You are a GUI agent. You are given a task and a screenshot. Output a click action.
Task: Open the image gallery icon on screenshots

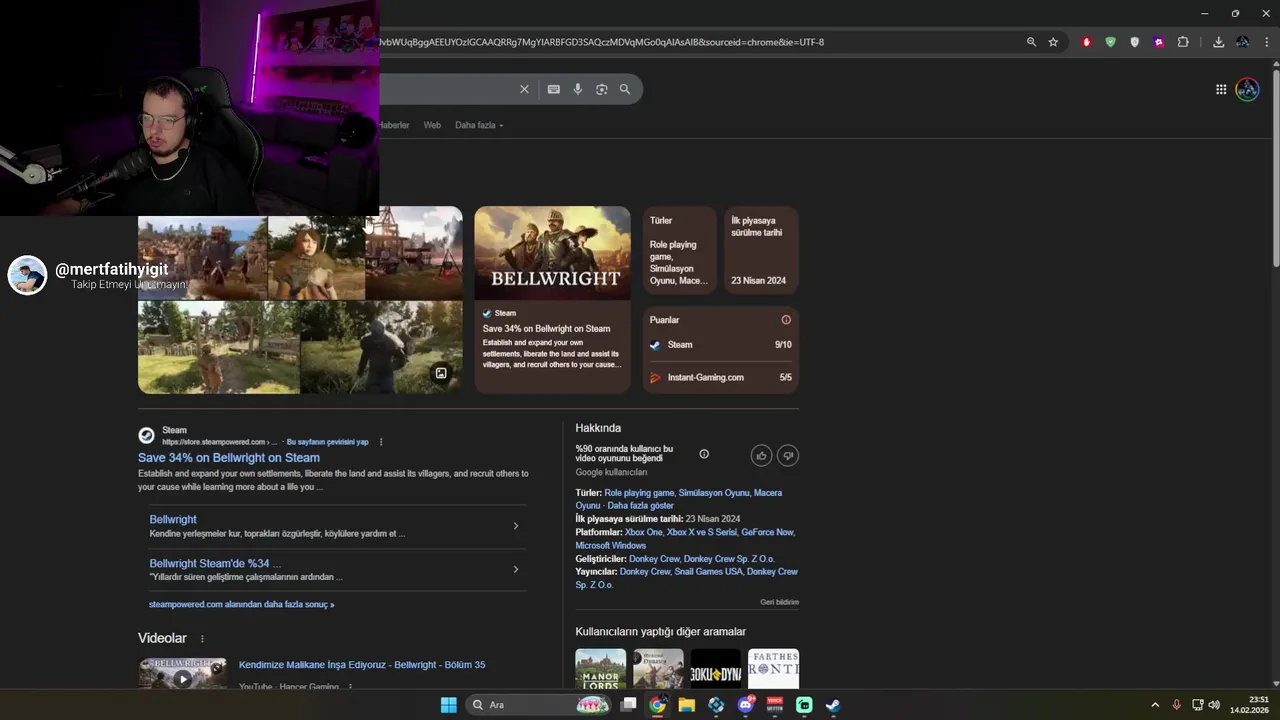[441, 373]
